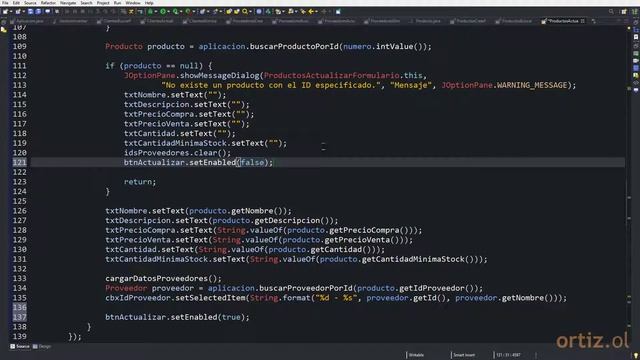
Task: Expand the external tools dropdown arrow
Action: point(193,11)
